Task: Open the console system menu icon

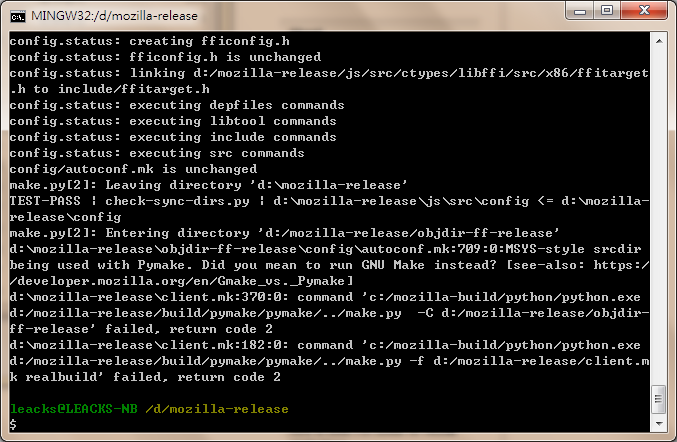Action: pos(18,16)
